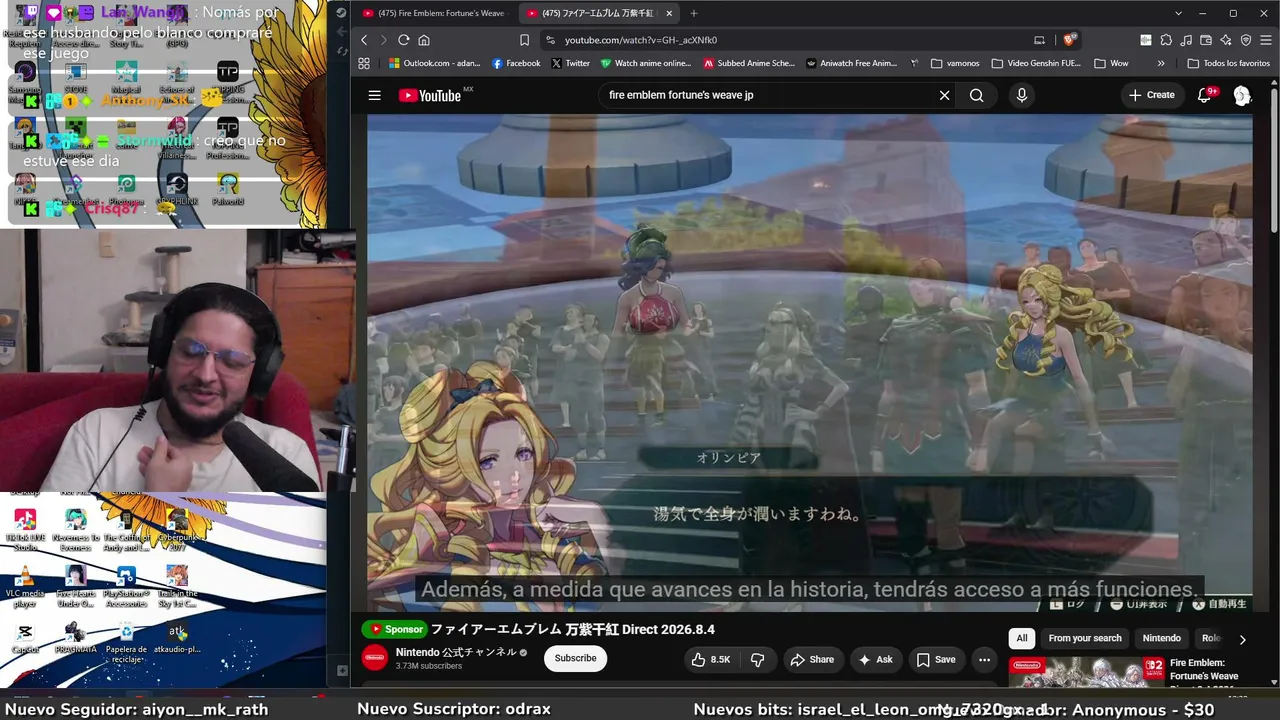The height and width of the screenshot is (720, 1280).
Task: Select the Nintendo filter chip
Action: (x=1162, y=638)
